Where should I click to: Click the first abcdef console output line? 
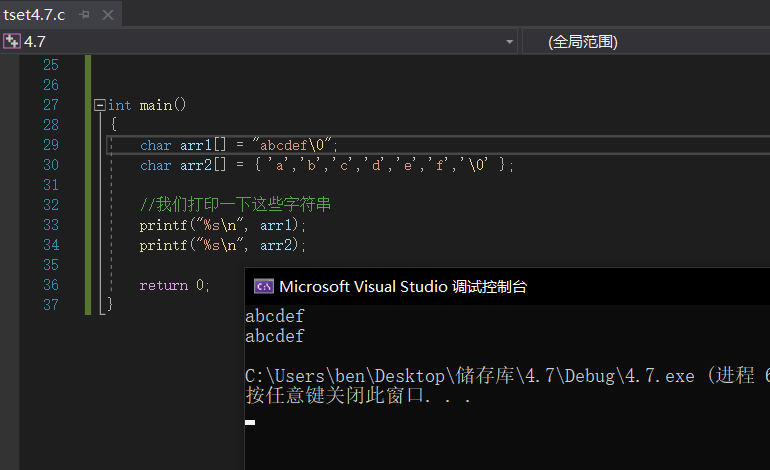click(275, 316)
